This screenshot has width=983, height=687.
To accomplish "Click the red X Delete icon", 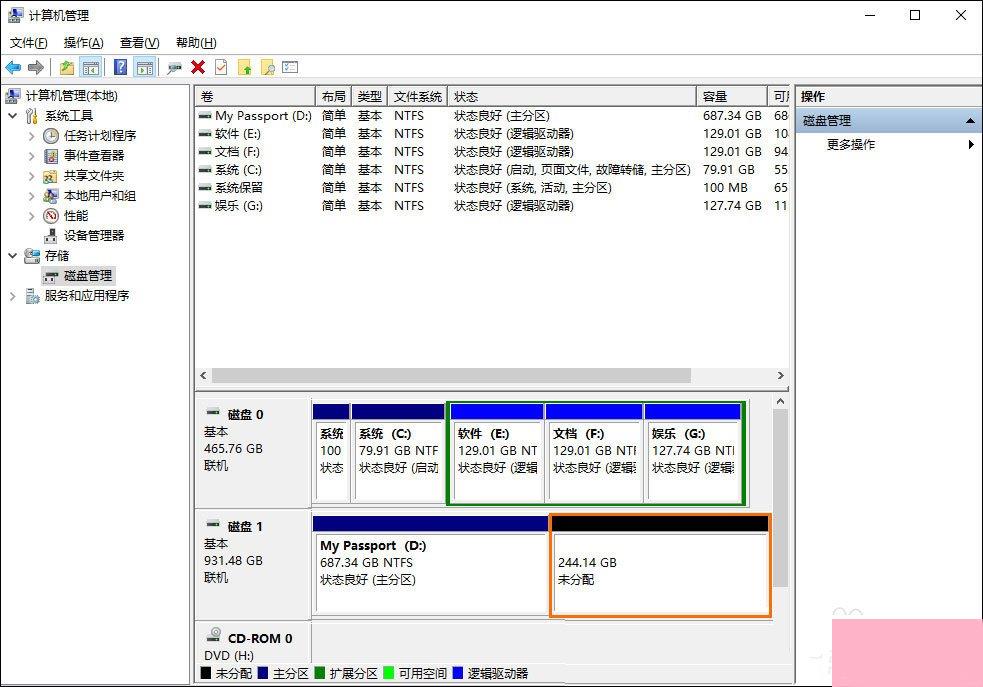I will [x=198, y=67].
